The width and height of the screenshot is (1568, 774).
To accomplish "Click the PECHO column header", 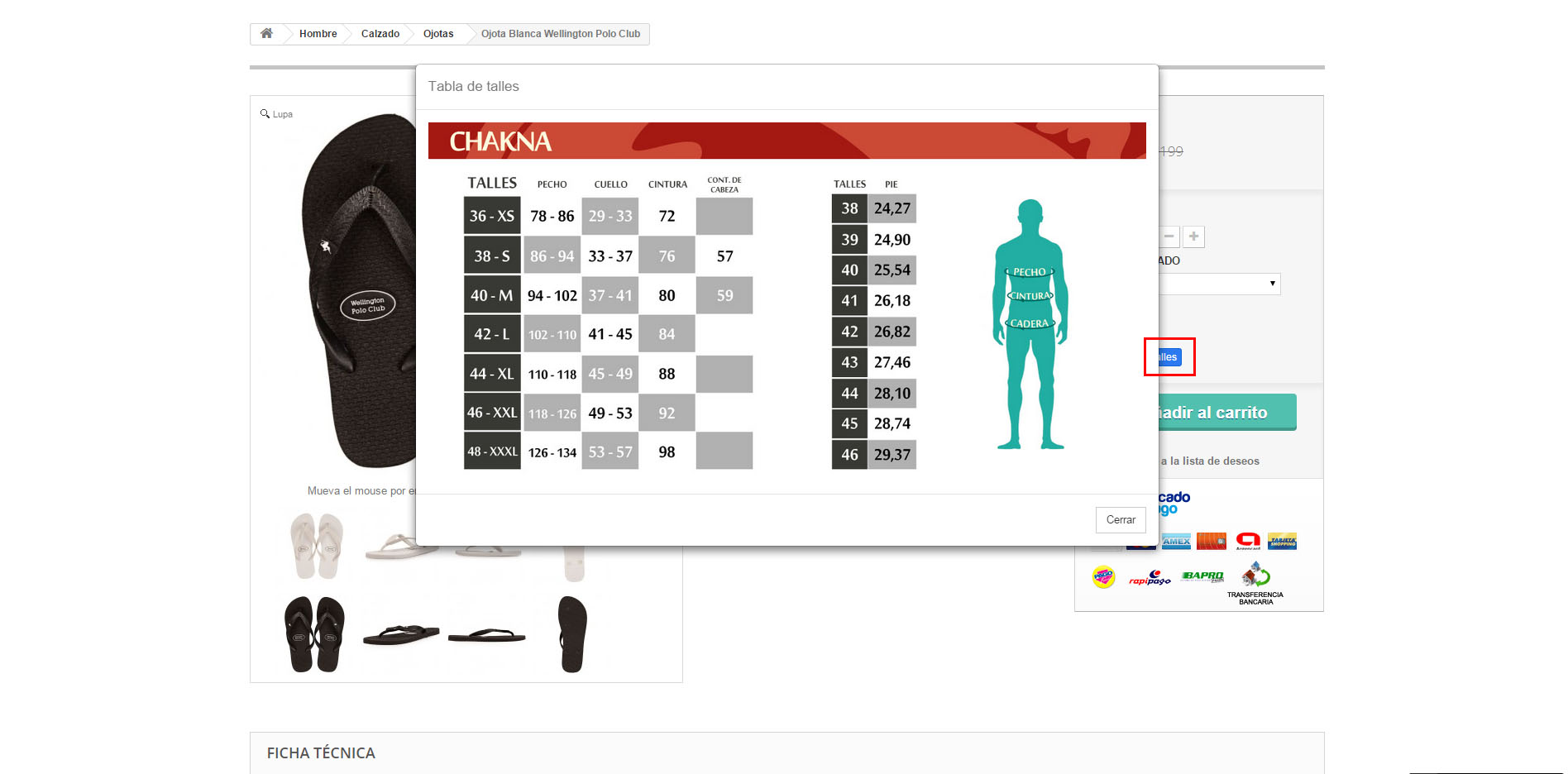I will [552, 184].
